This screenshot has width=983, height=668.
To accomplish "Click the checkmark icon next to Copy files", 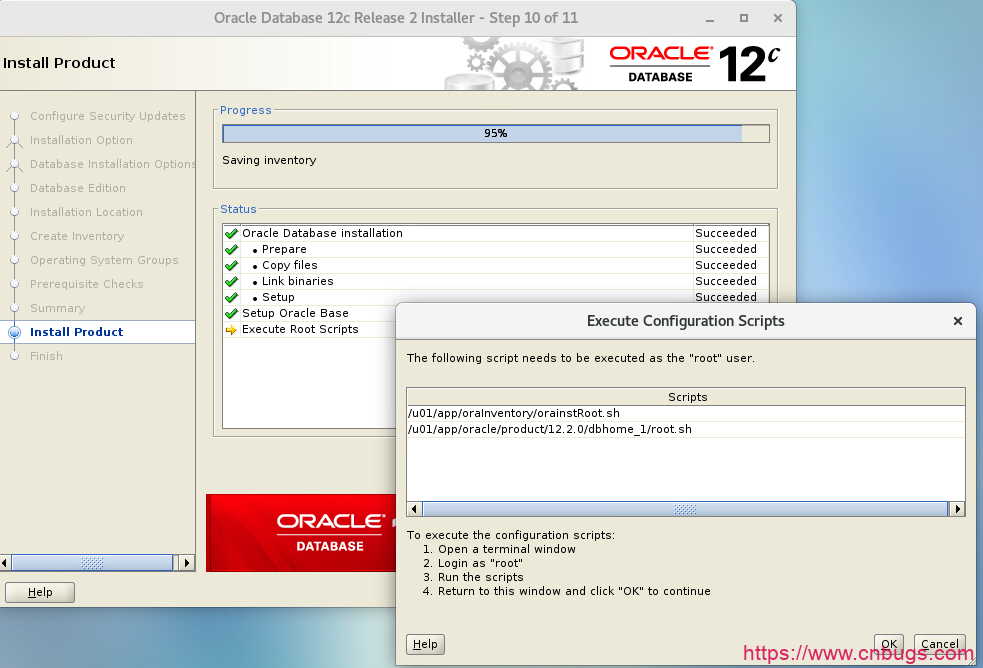I will tap(231, 266).
